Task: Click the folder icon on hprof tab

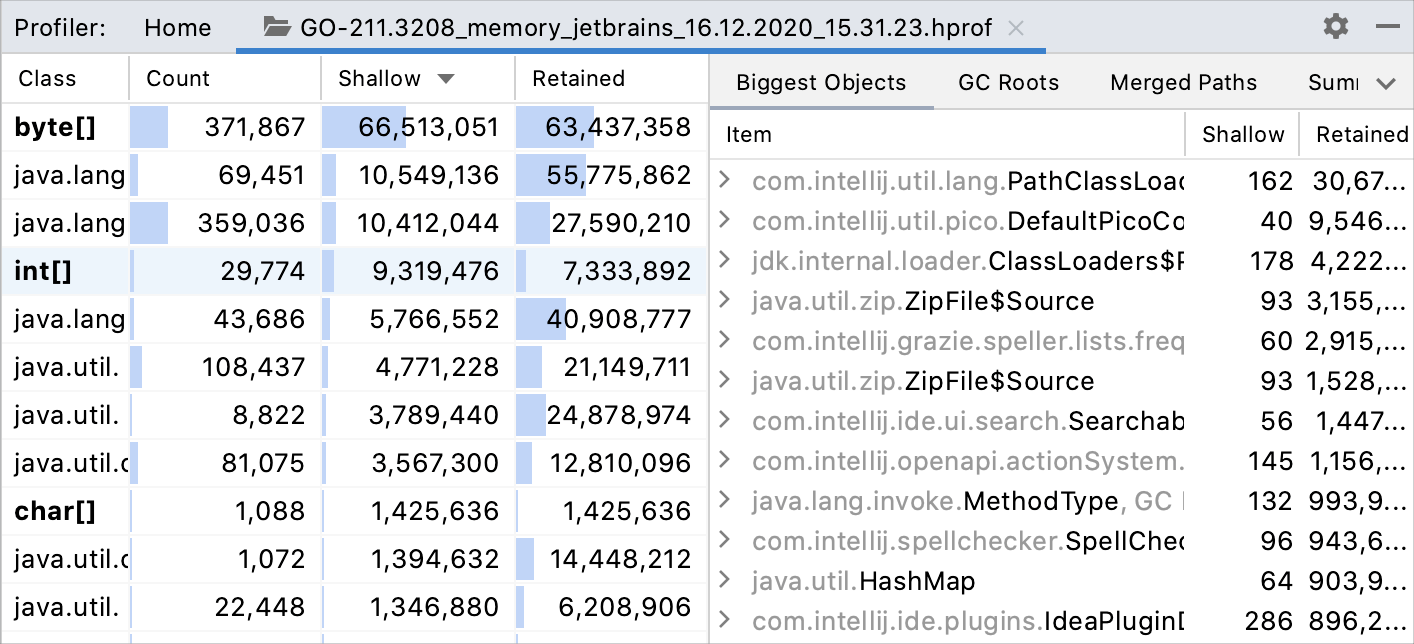Action: point(276,27)
